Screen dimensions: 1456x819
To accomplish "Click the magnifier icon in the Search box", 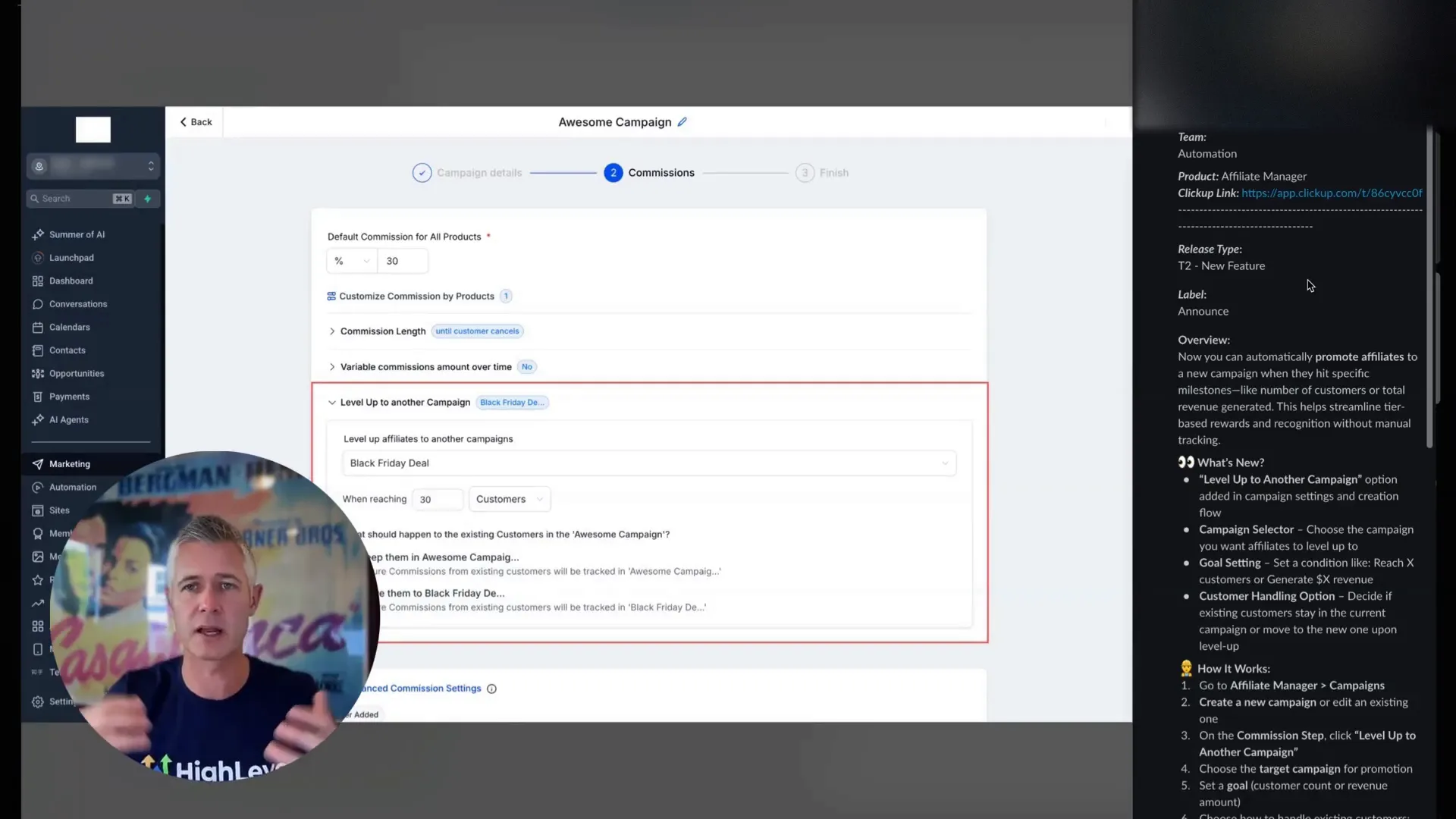I will tap(34, 199).
